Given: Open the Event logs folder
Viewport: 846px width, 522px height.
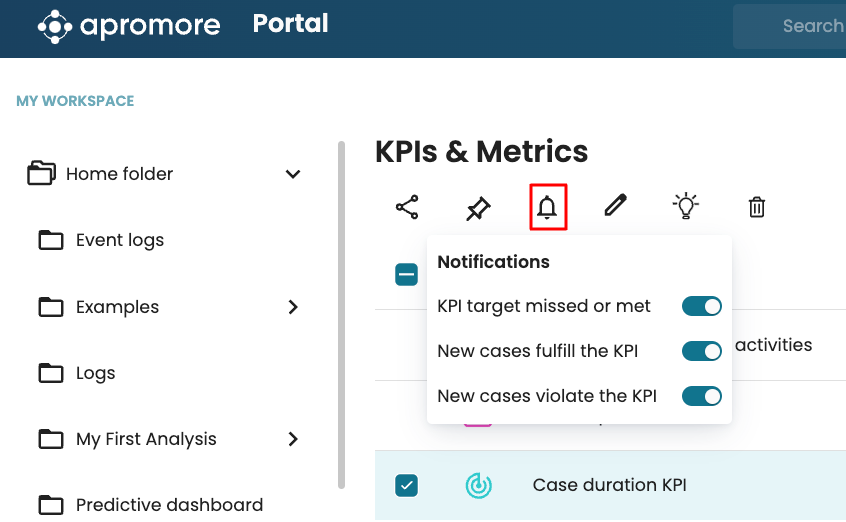Looking at the screenshot, I should coord(119,240).
